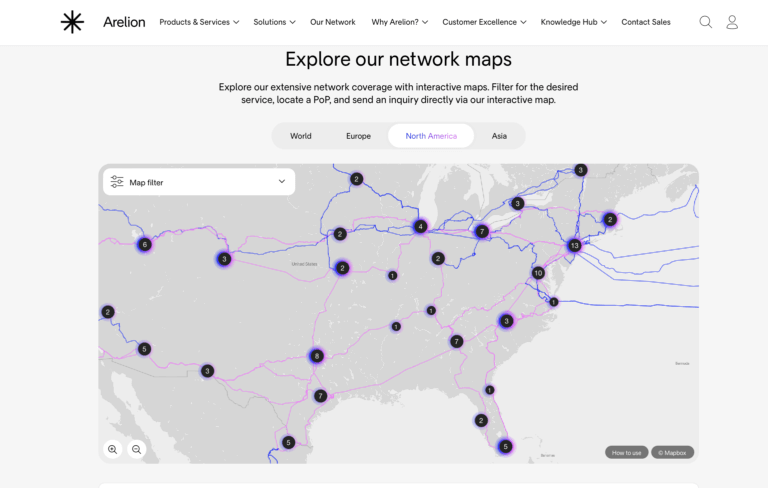Select the North America map tab
Viewport: 768px width, 488px height.
431,136
